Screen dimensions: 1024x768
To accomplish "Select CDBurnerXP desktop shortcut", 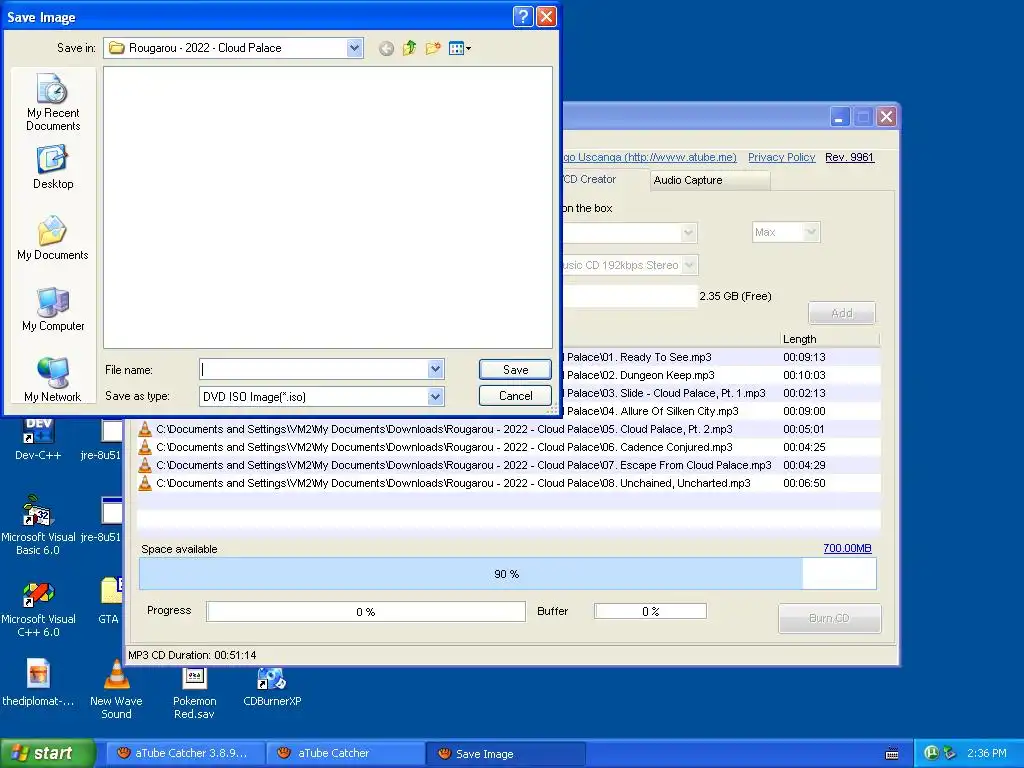I will [272, 686].
